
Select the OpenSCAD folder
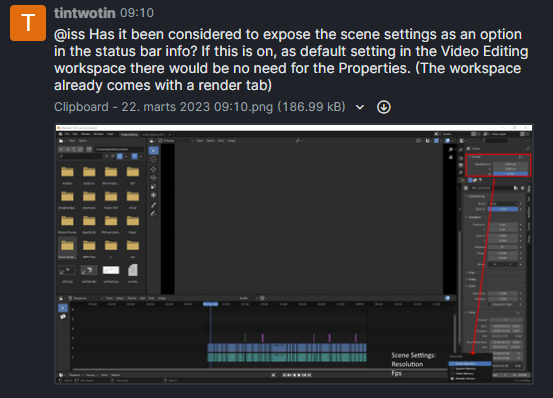click(89, 225)
